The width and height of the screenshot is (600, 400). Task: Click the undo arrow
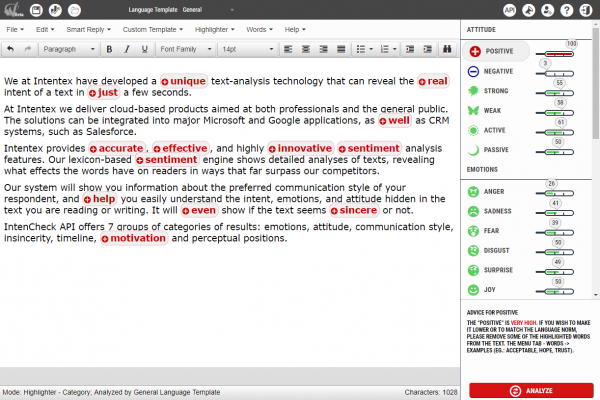click(x=10, y=49)
